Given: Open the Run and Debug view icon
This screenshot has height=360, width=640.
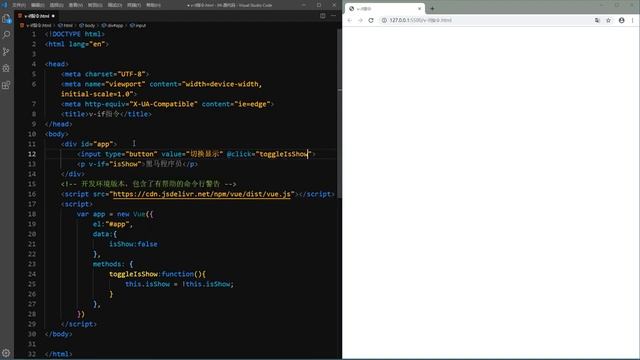Looking at the screenshot, I should click(6, 68).
